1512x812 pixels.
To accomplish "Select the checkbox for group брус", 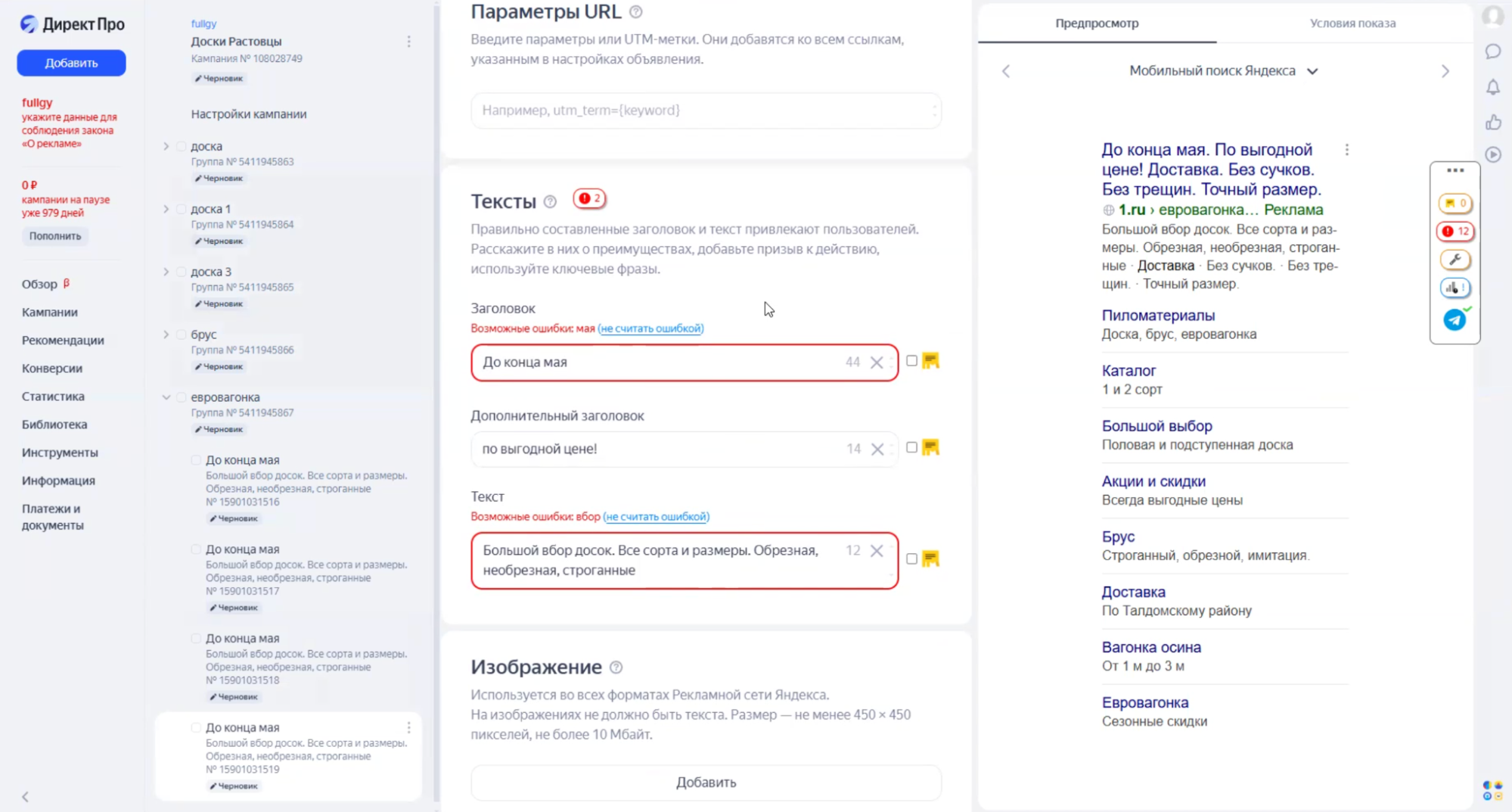I will (182, 334).
